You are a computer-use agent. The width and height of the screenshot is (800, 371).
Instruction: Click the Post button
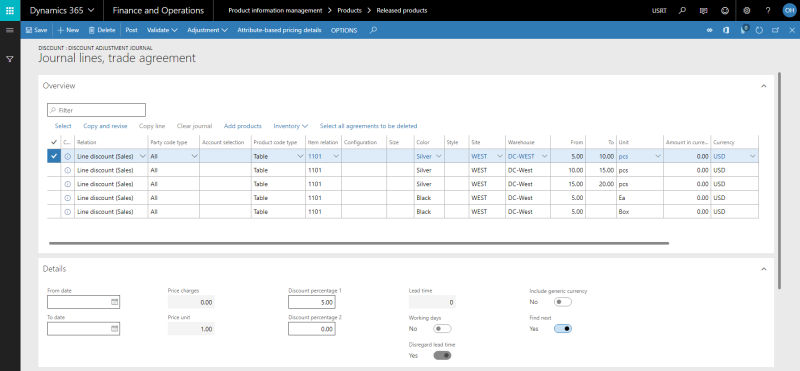click(x=132, y=30)
